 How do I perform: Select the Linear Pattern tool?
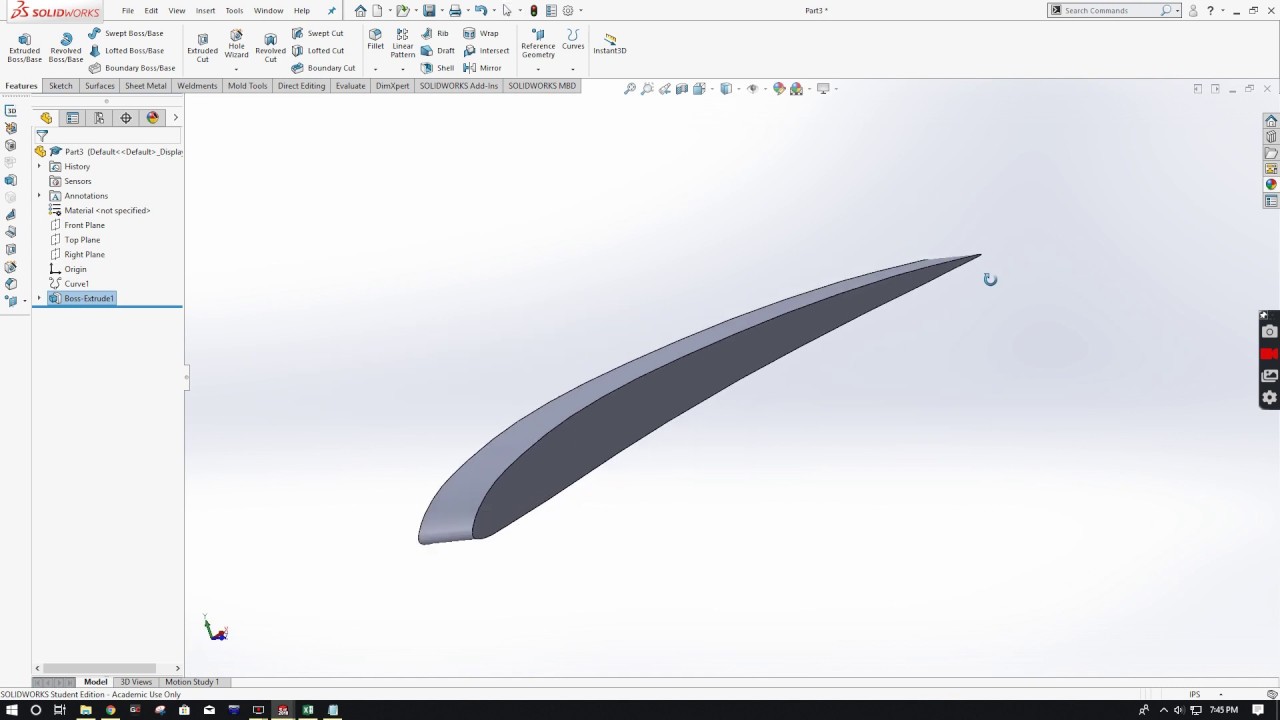(403, 43)
